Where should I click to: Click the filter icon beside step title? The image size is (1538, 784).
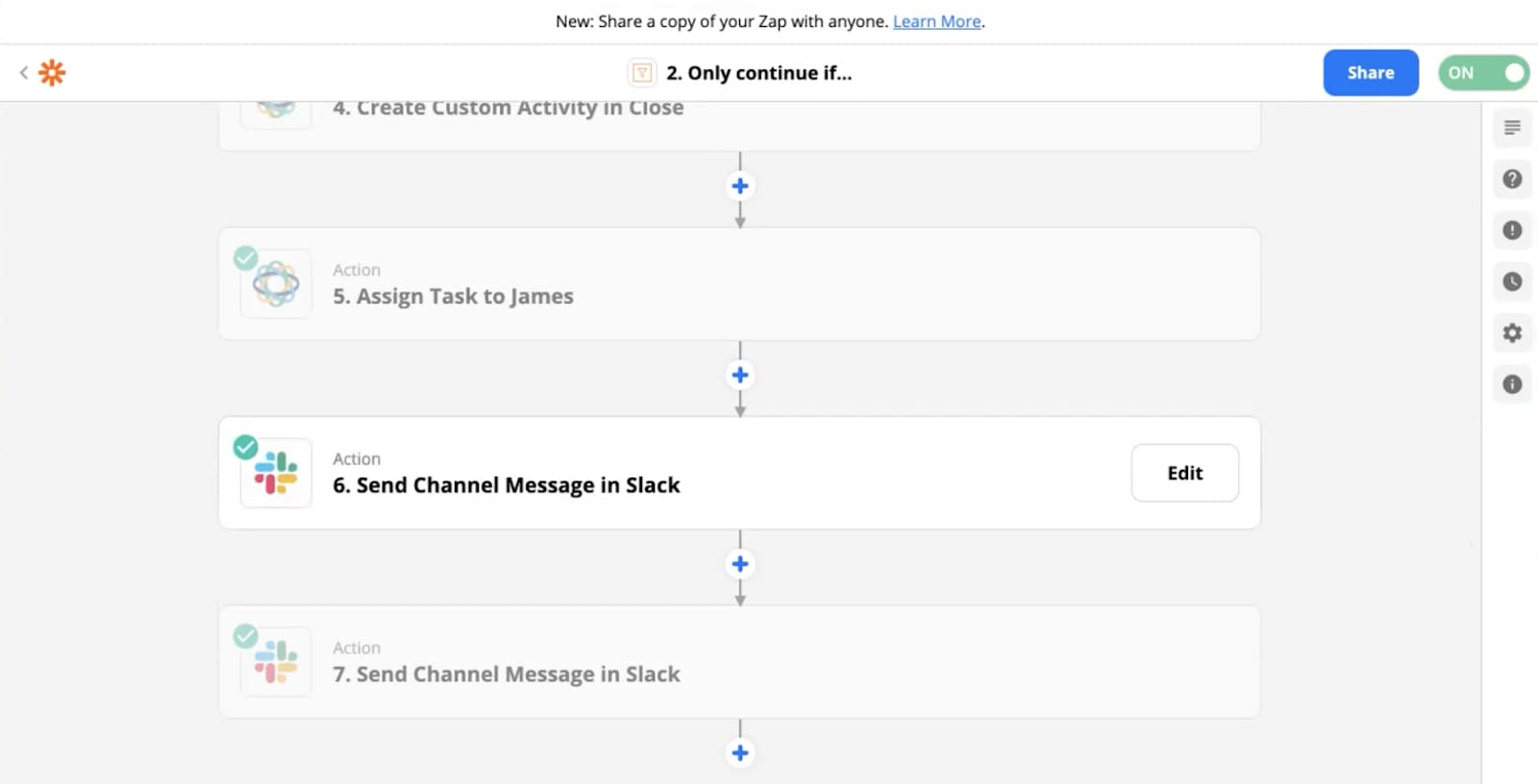pyautogui.click(x=642, y=73)
